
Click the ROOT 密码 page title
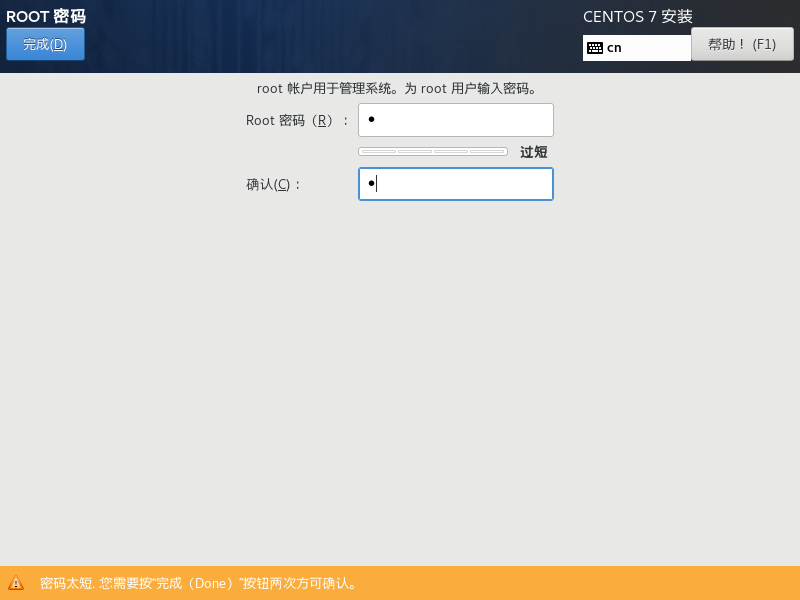click(x=46, y=16)
